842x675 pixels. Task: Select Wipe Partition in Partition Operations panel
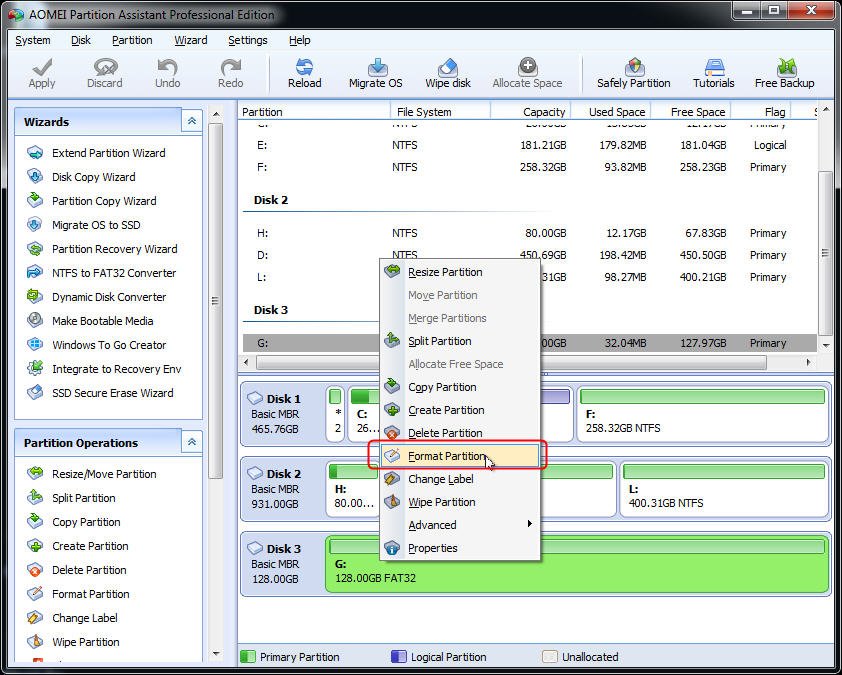pos(73,642)
